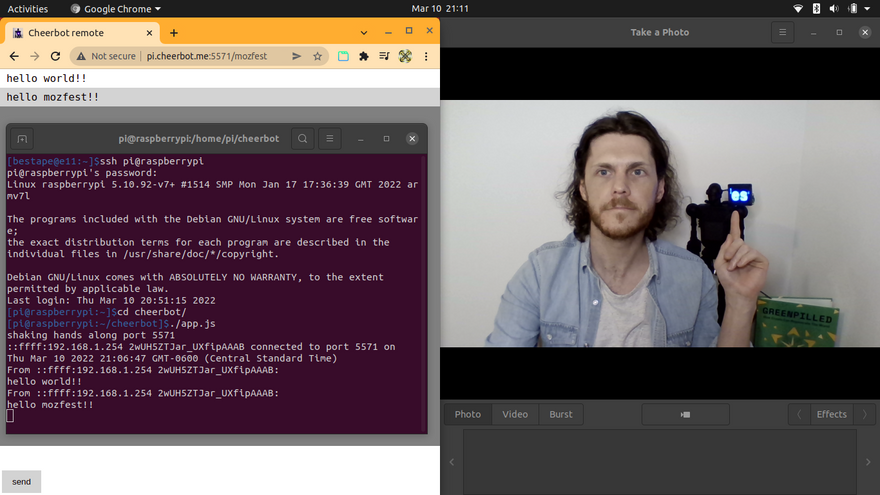This screenshot has width=880, height=495.
Task: Open the Effects panel in Cheese
Action: click(831, 414)
